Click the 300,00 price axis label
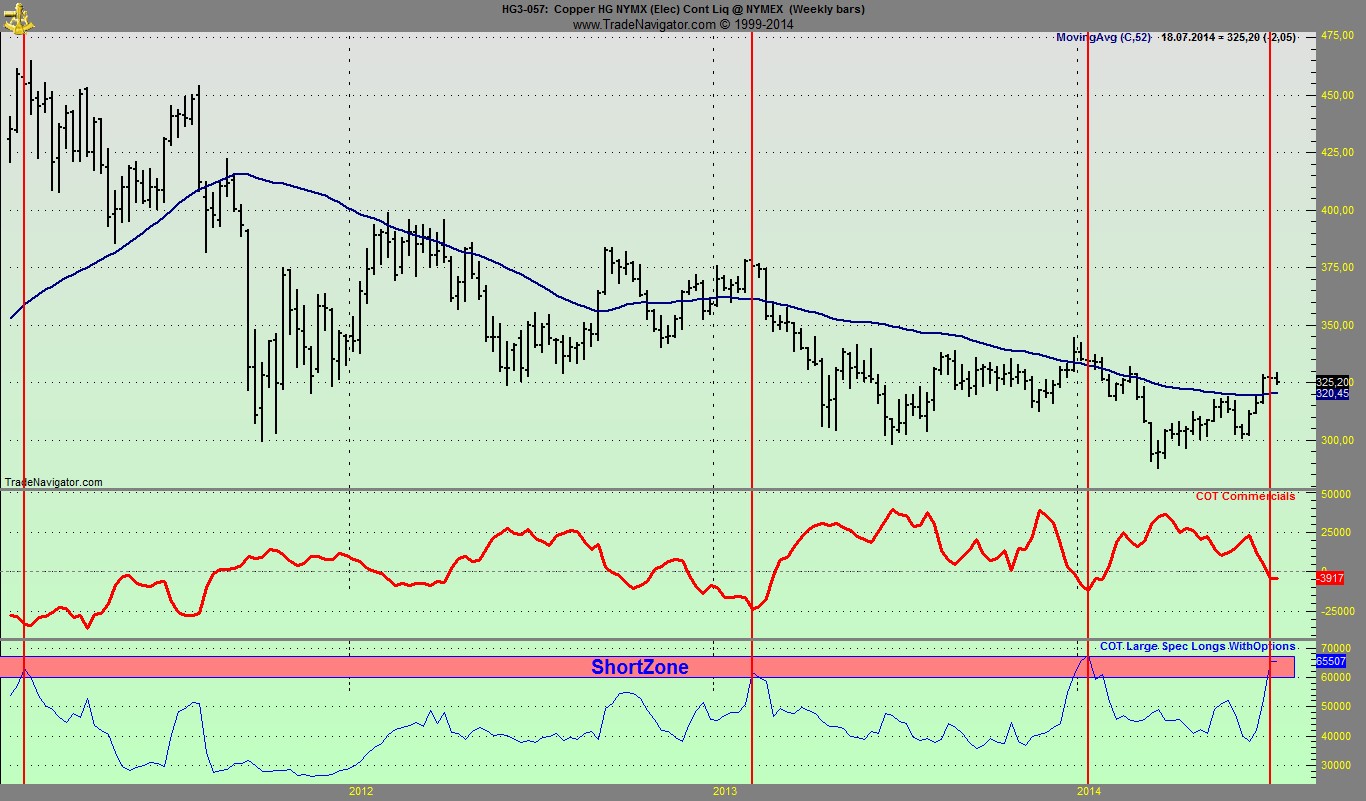This screenshot has height=801, width=1366. [x=1337, y=441]
